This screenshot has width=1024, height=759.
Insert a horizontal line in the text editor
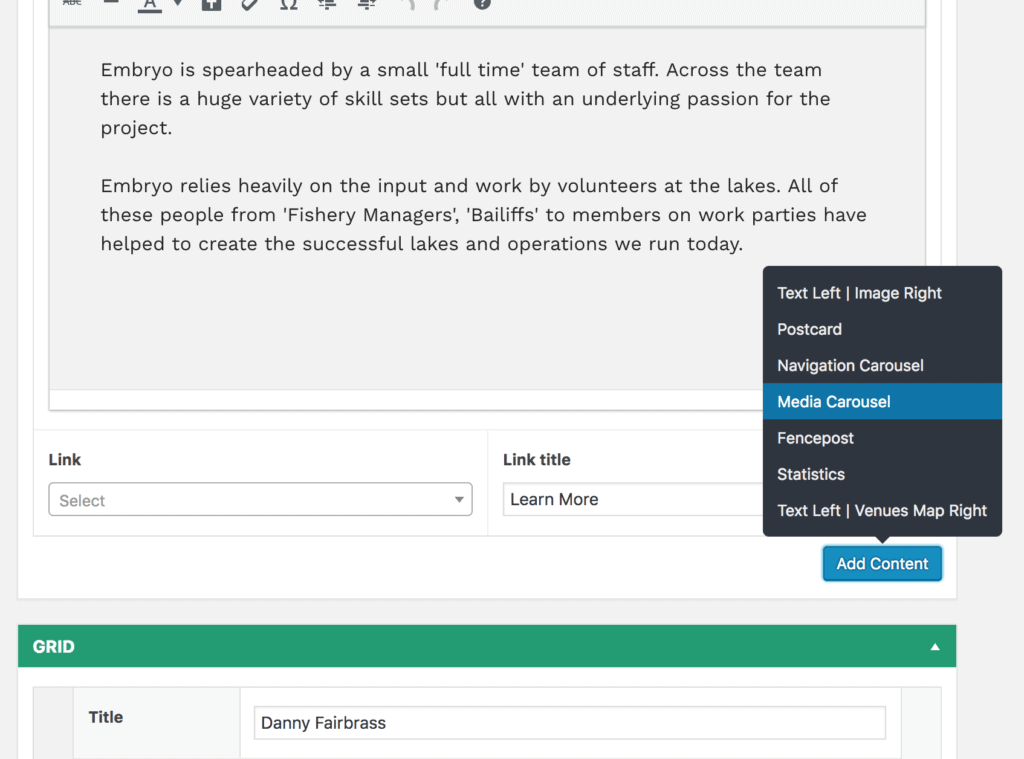(x=111, y=4)
